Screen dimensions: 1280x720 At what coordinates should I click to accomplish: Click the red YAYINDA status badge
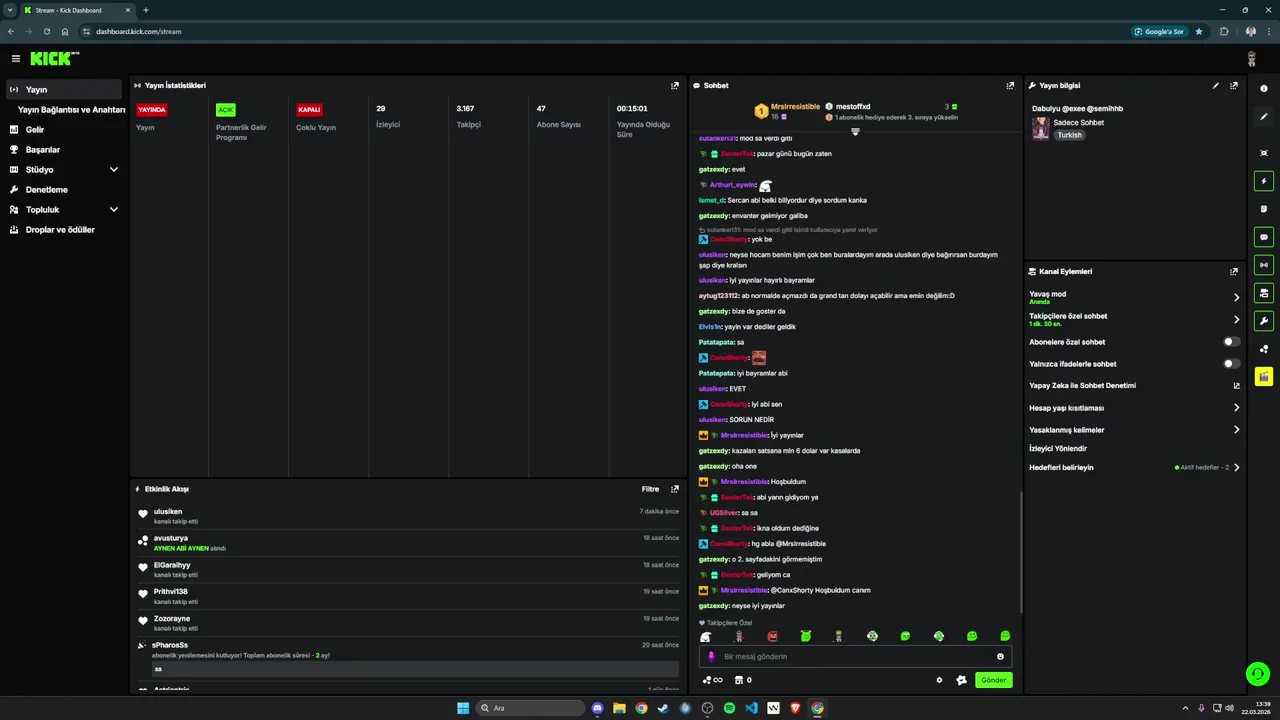(152, 110)
